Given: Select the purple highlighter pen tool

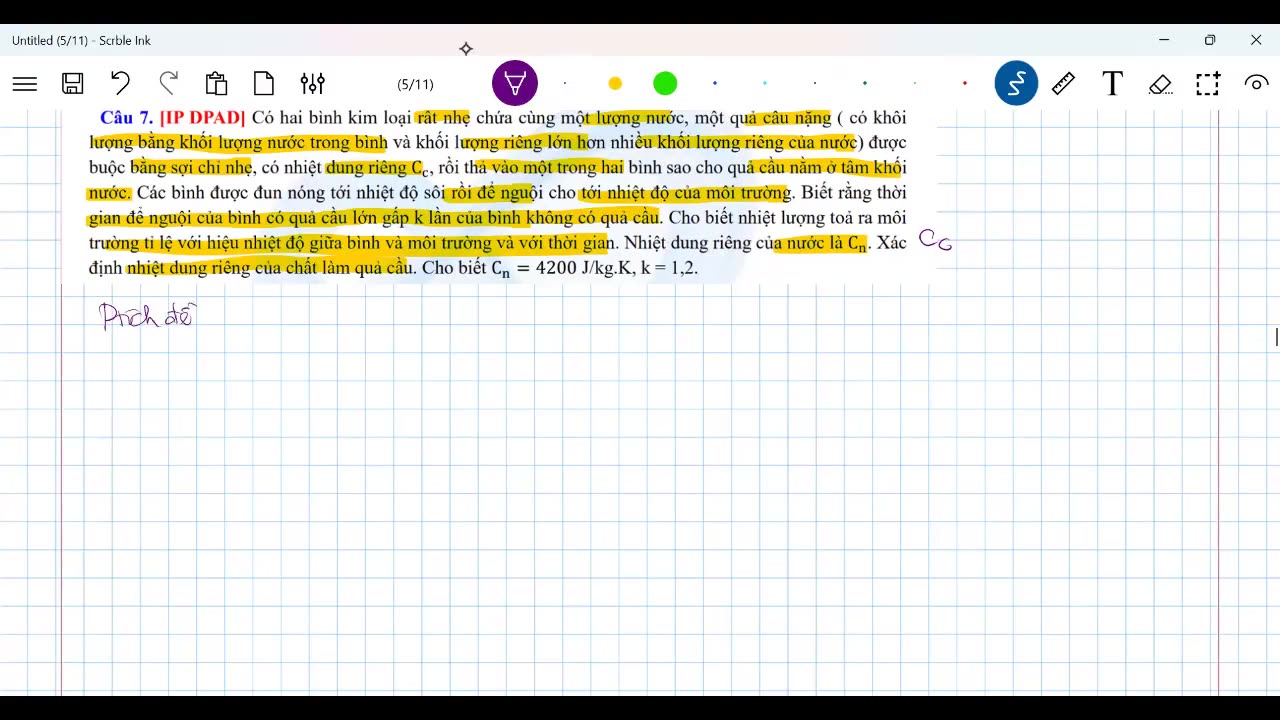Looking at the screenshot, I should click(x=515, y=83).
